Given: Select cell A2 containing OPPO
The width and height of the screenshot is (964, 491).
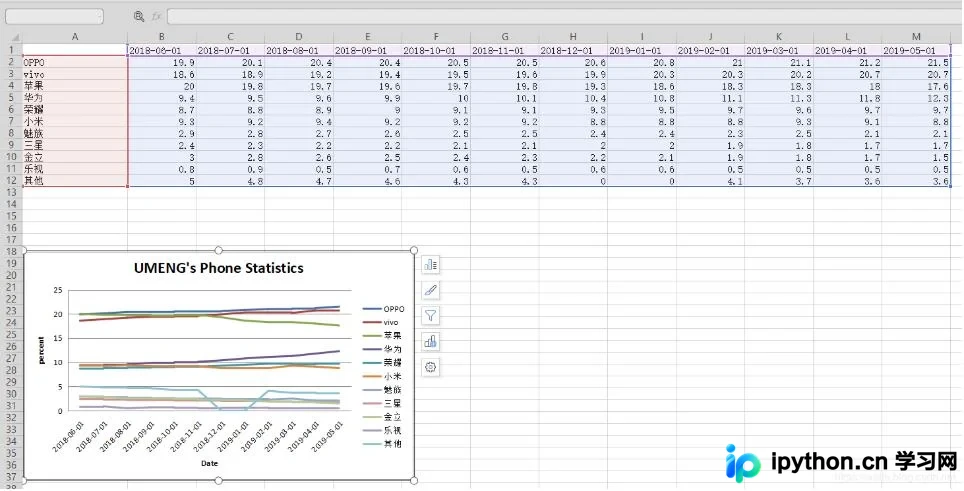Looking at the screenshot, I should [x=75, y=62].
